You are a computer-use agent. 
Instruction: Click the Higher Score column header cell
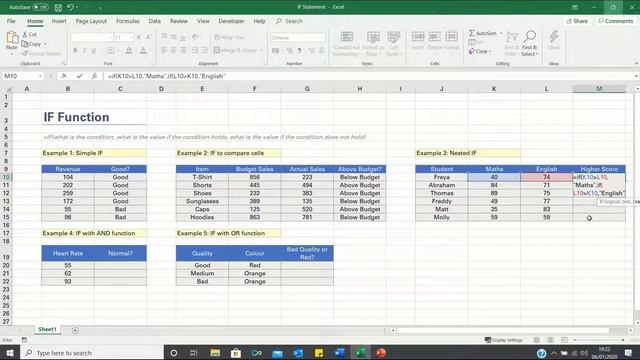tap(599, 169)
